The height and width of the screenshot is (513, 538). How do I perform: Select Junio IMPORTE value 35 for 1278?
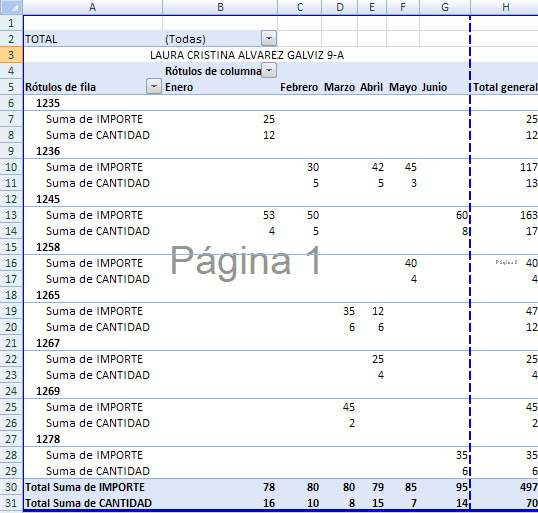coord(462,455)
